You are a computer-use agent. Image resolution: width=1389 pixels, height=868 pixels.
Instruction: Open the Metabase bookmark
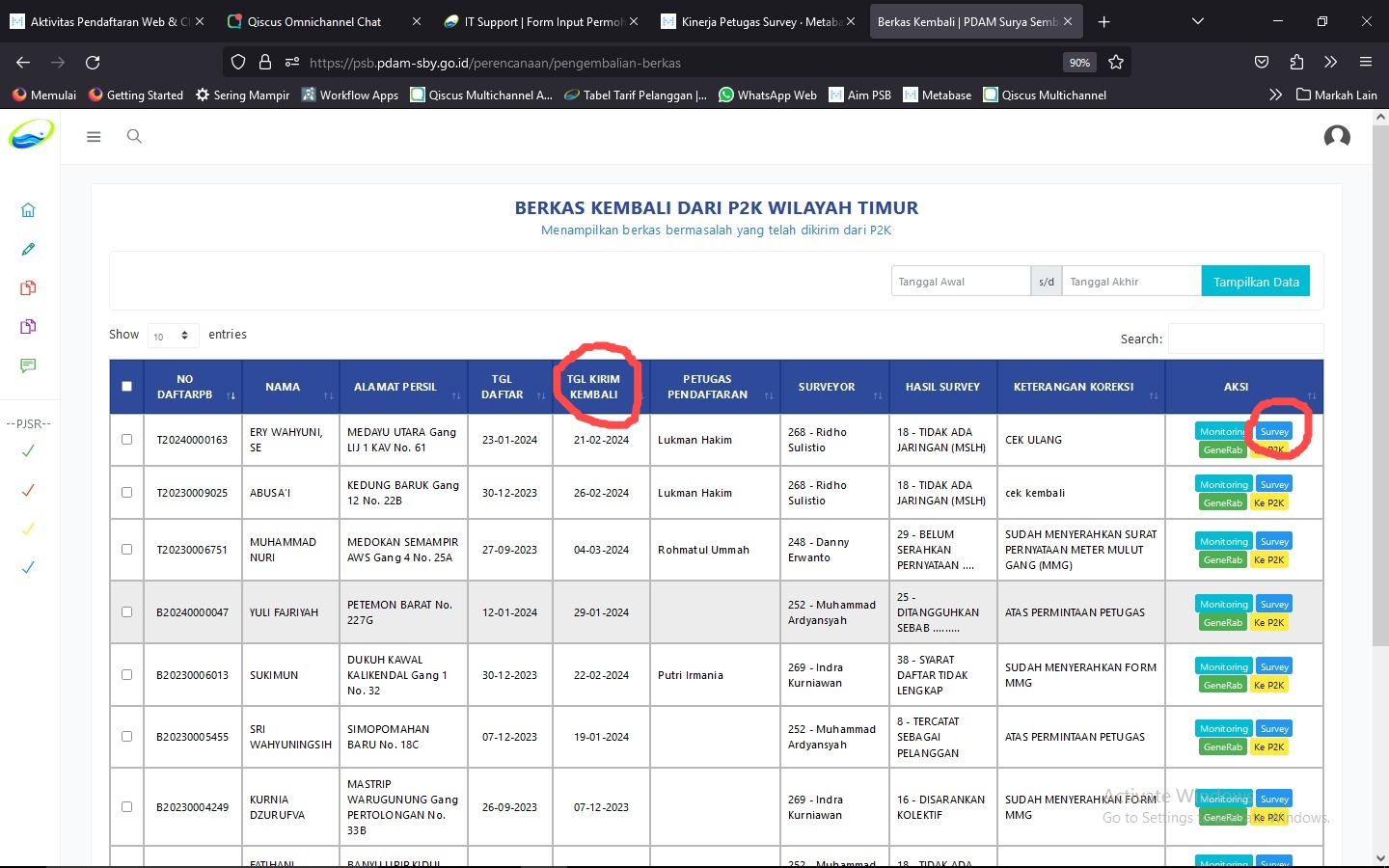(938, 95)
